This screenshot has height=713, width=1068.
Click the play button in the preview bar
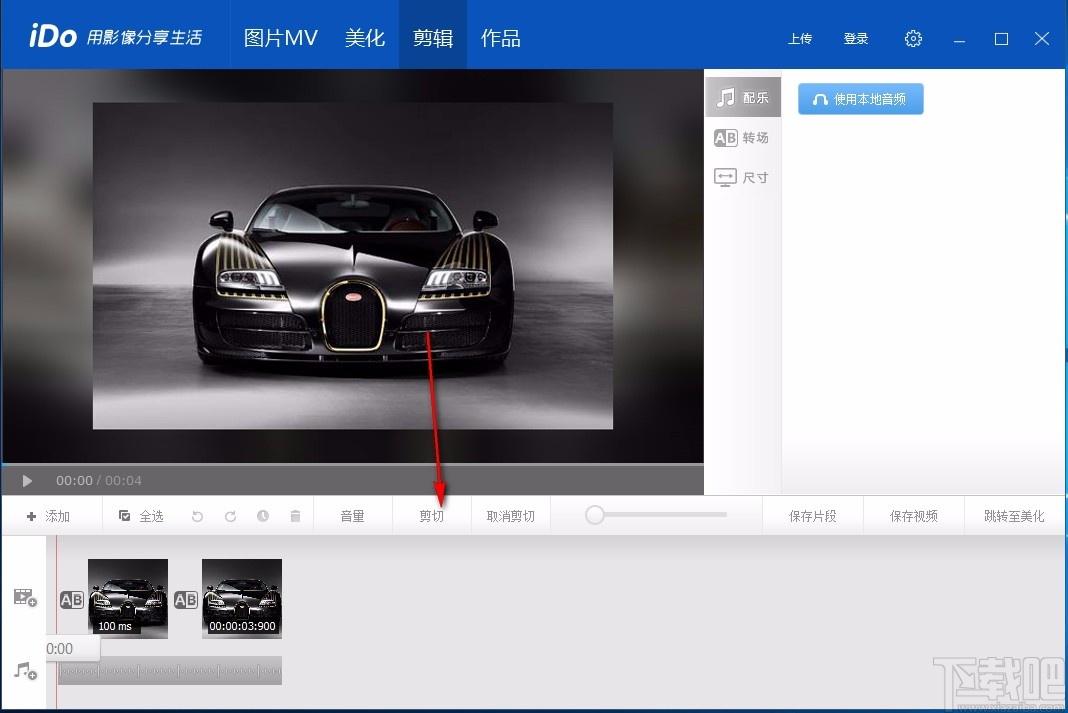pos(27,481)
